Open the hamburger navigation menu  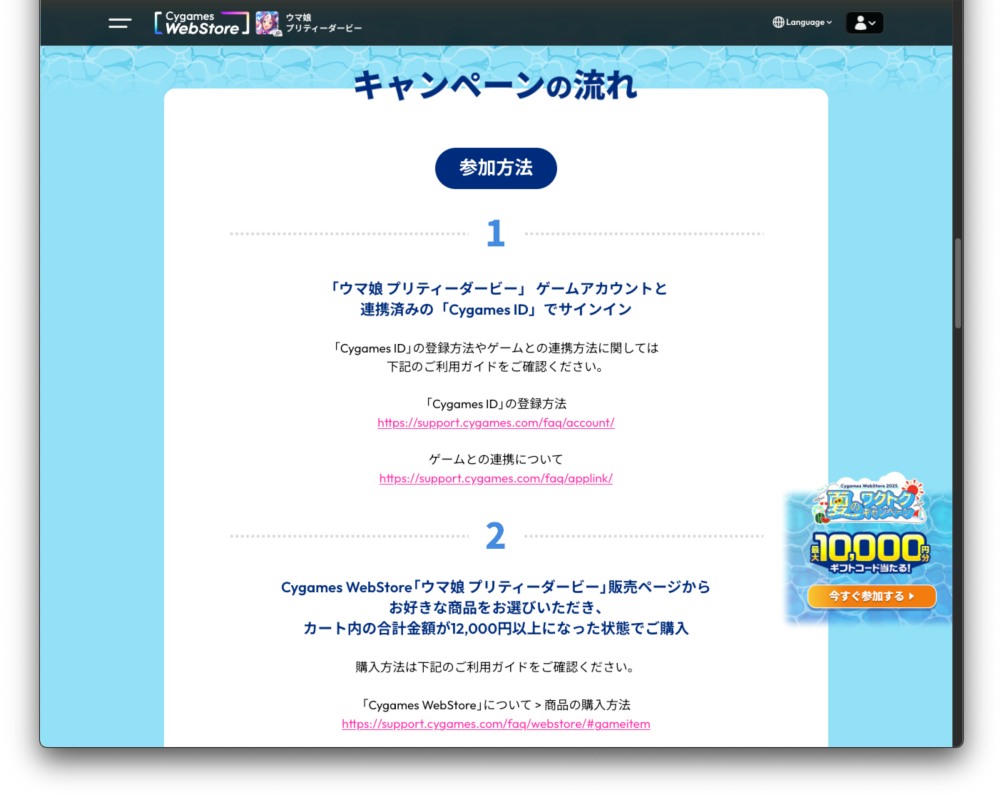click(120, 23)
